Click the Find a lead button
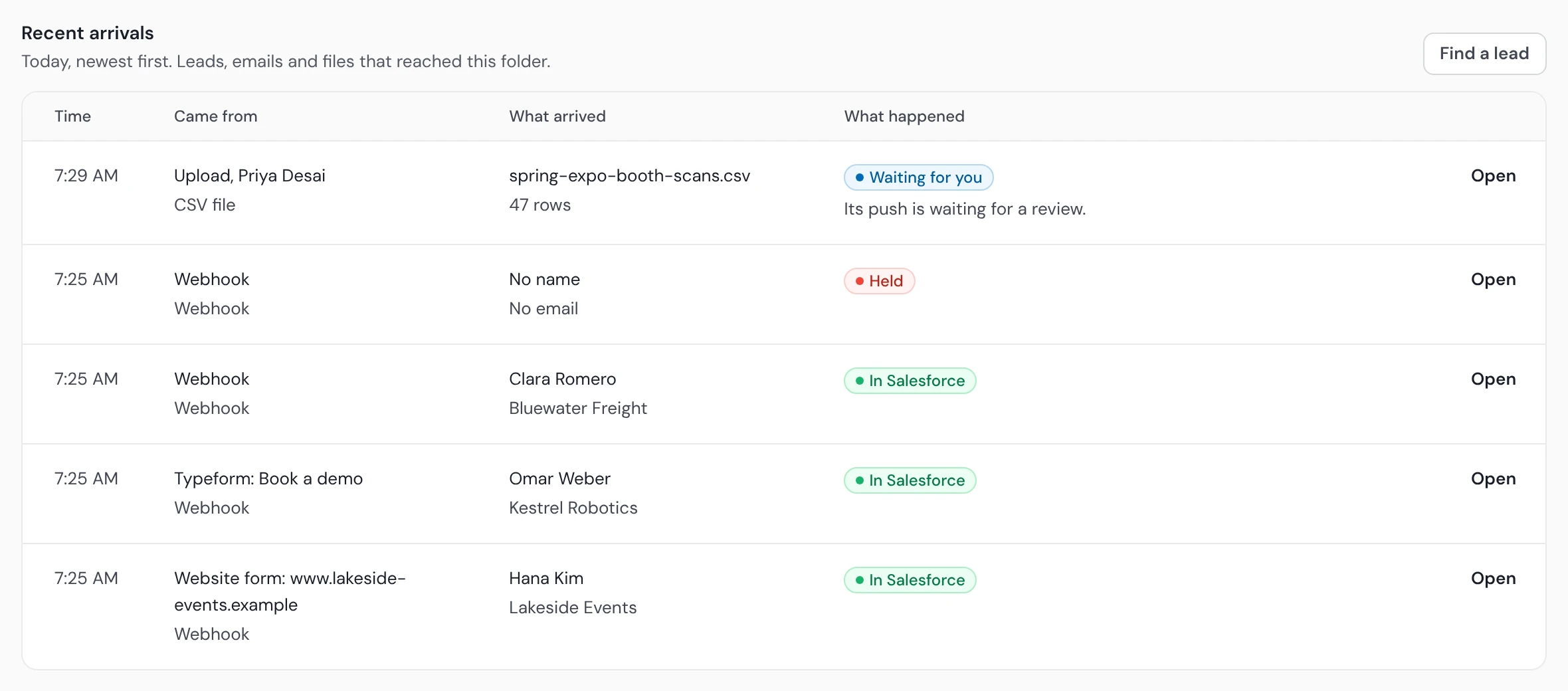 click(x=1484, y=54)
